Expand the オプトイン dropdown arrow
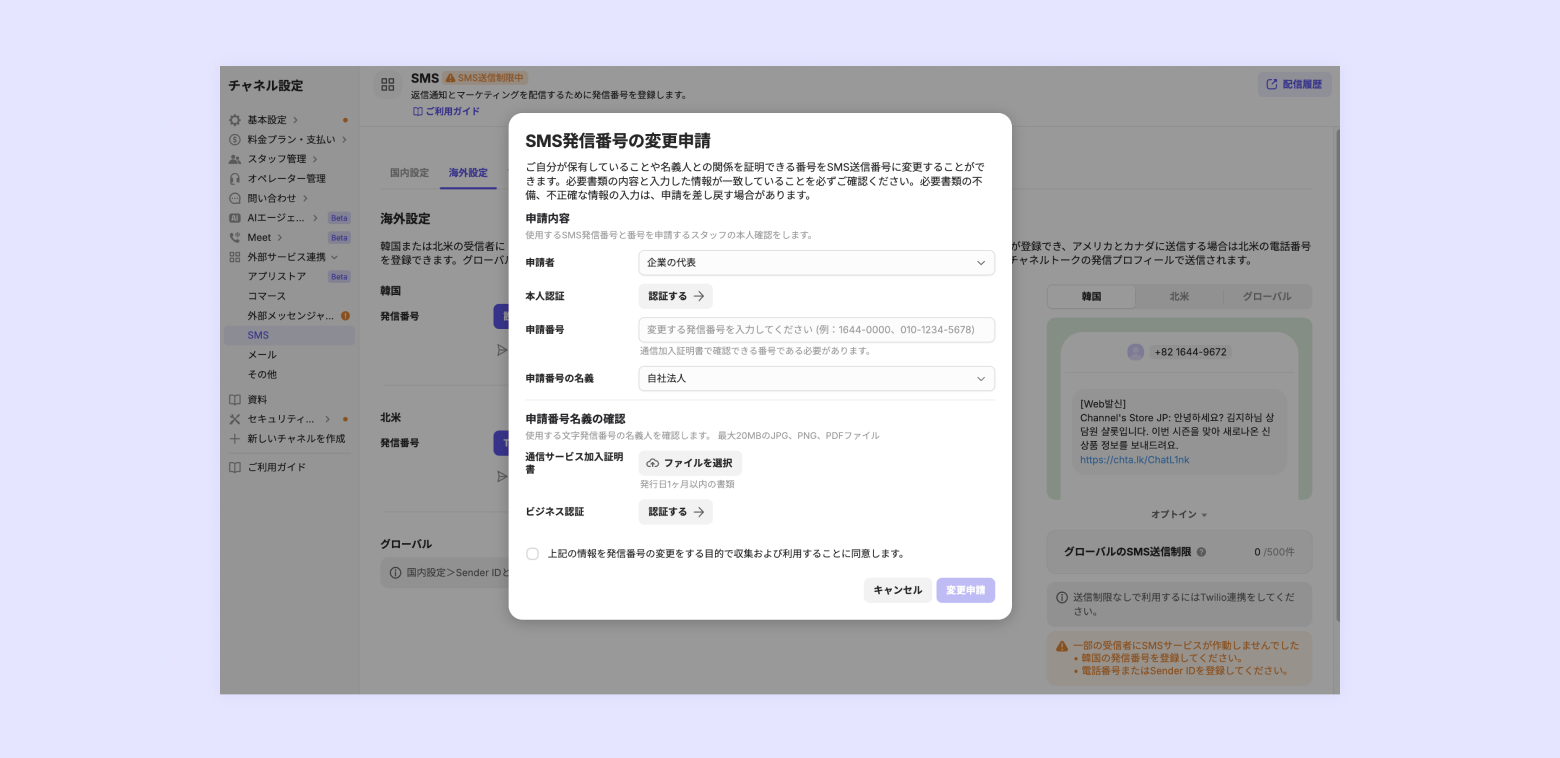Viewport: 1560px width, 758px height. coord(1204,515)
